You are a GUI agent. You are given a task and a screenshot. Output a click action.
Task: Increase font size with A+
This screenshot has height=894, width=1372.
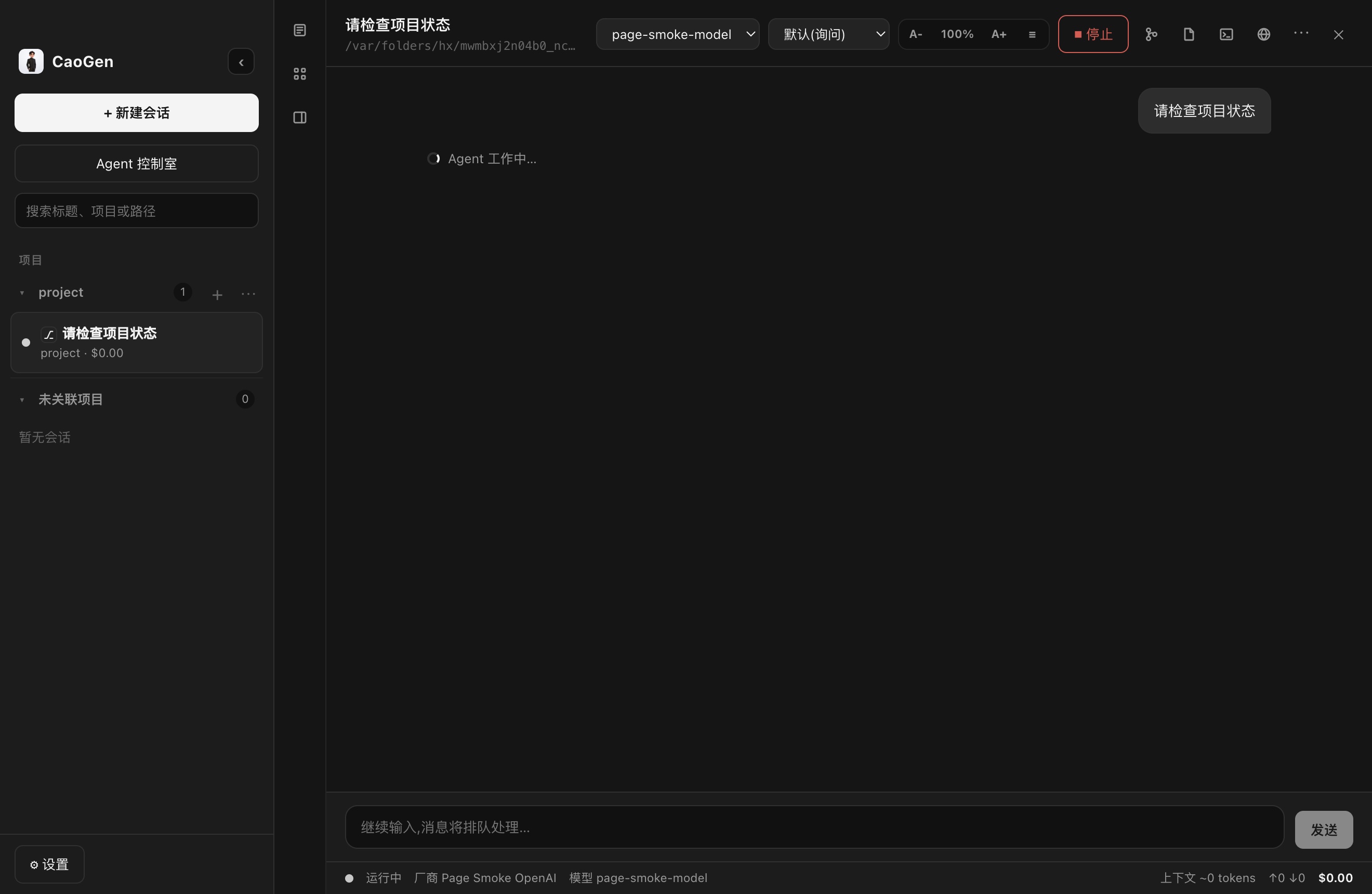[x=999, y=34]
